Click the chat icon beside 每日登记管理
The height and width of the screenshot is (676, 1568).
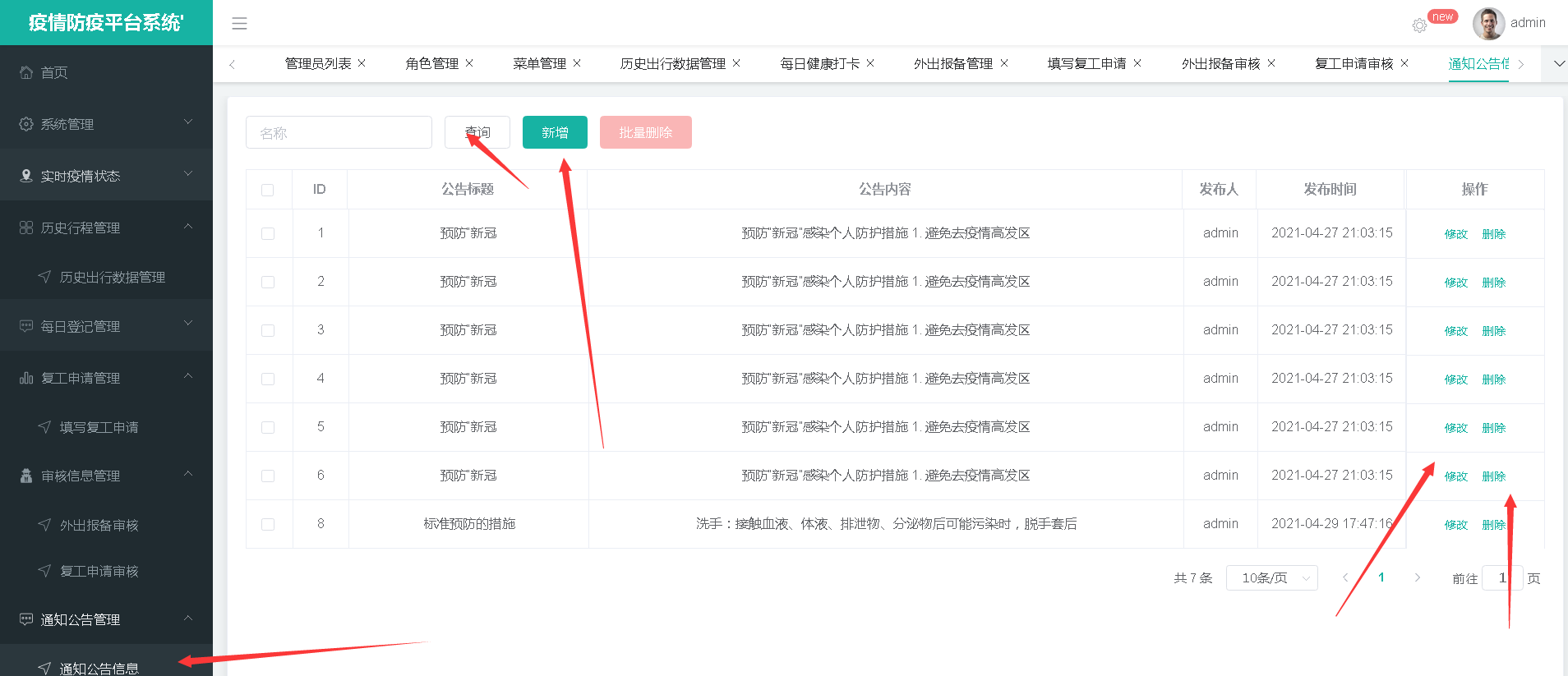(26, 326)
